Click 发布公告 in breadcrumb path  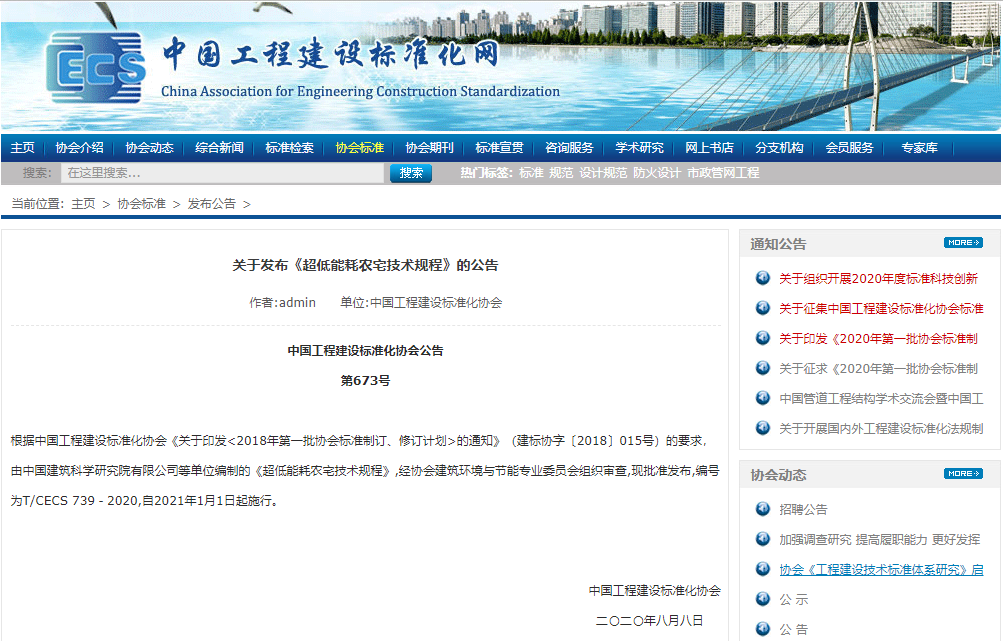click(x=212, y=203)
